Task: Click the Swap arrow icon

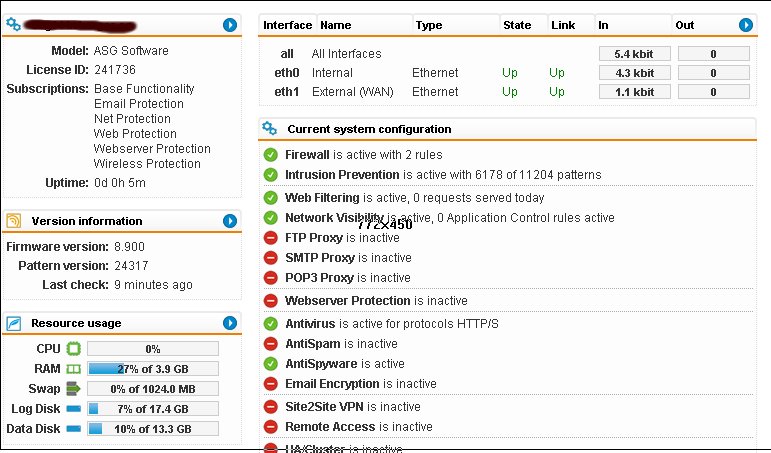Action: tap(73, 389)
